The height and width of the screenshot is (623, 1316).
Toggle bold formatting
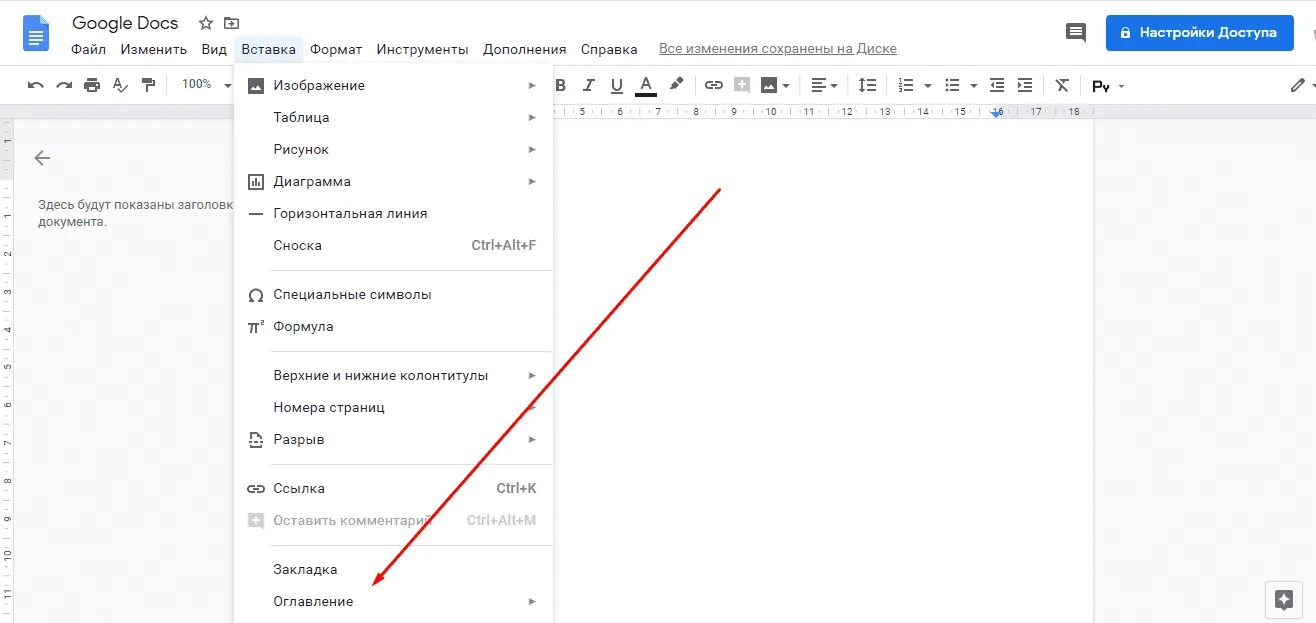561,85
